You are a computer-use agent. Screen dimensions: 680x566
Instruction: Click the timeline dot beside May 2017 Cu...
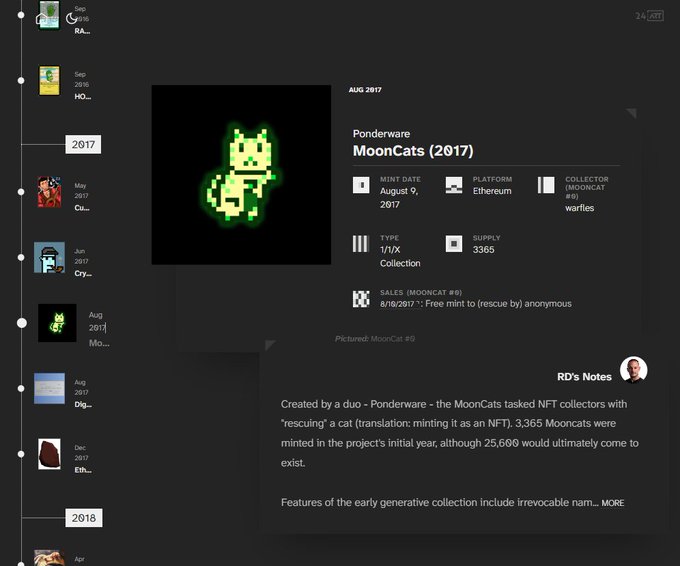(21, 192)
